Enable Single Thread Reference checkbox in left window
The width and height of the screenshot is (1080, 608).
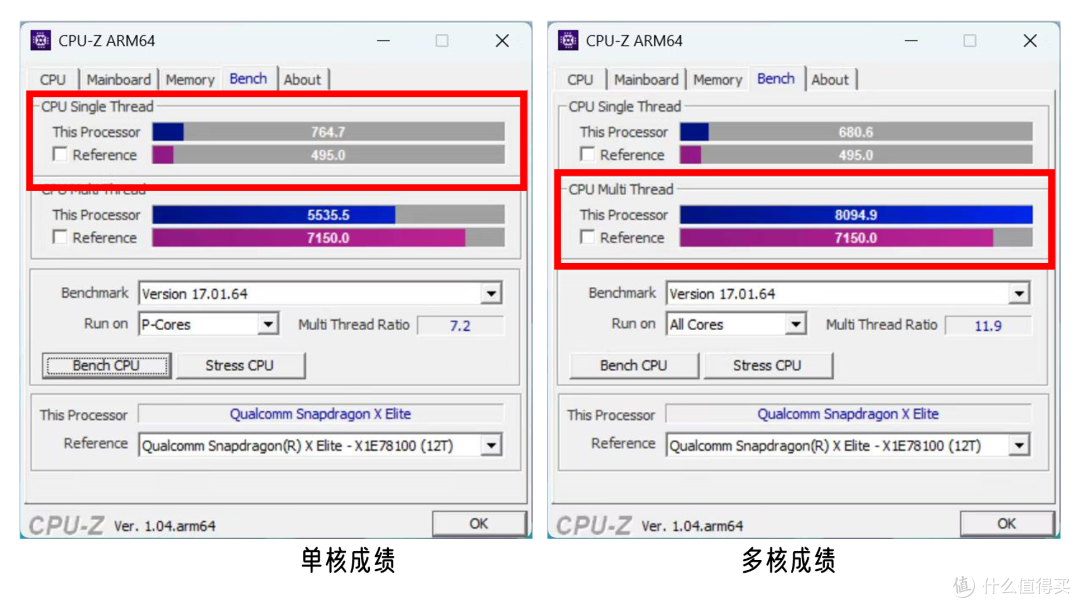click(x=60, y=154)
